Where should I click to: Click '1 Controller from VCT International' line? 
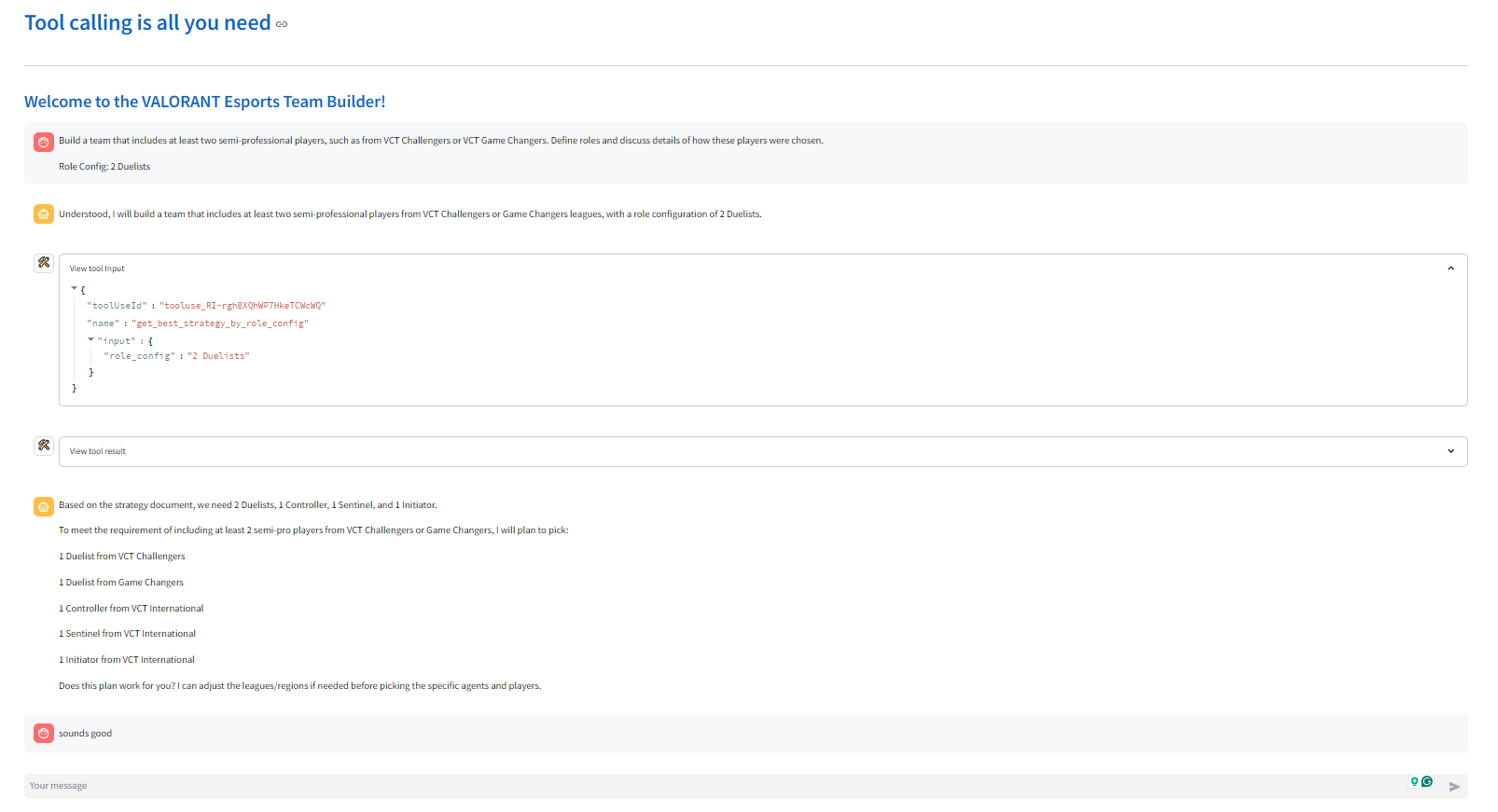[x=132, y=609]
